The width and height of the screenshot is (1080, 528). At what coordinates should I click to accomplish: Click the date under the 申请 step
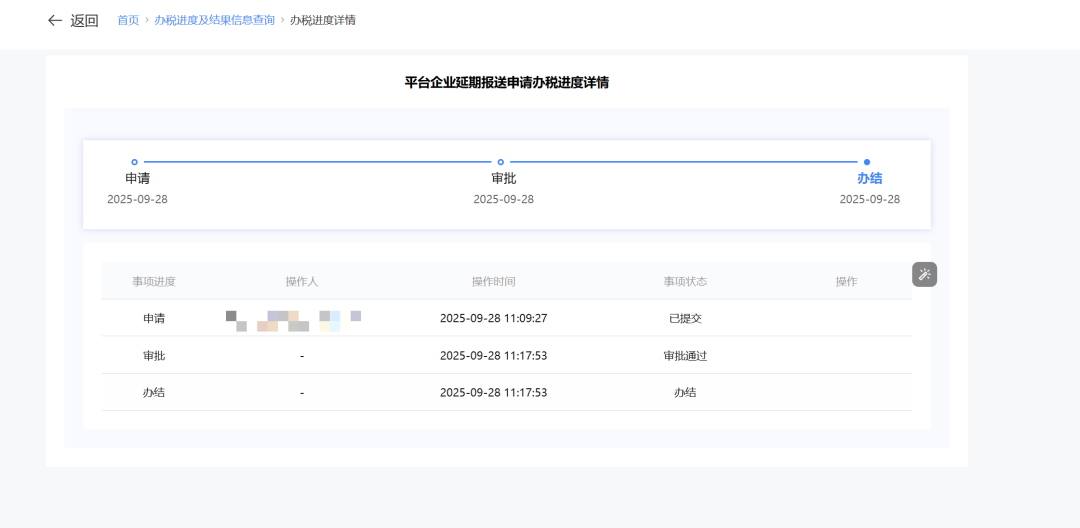click(x=137, y=200)
